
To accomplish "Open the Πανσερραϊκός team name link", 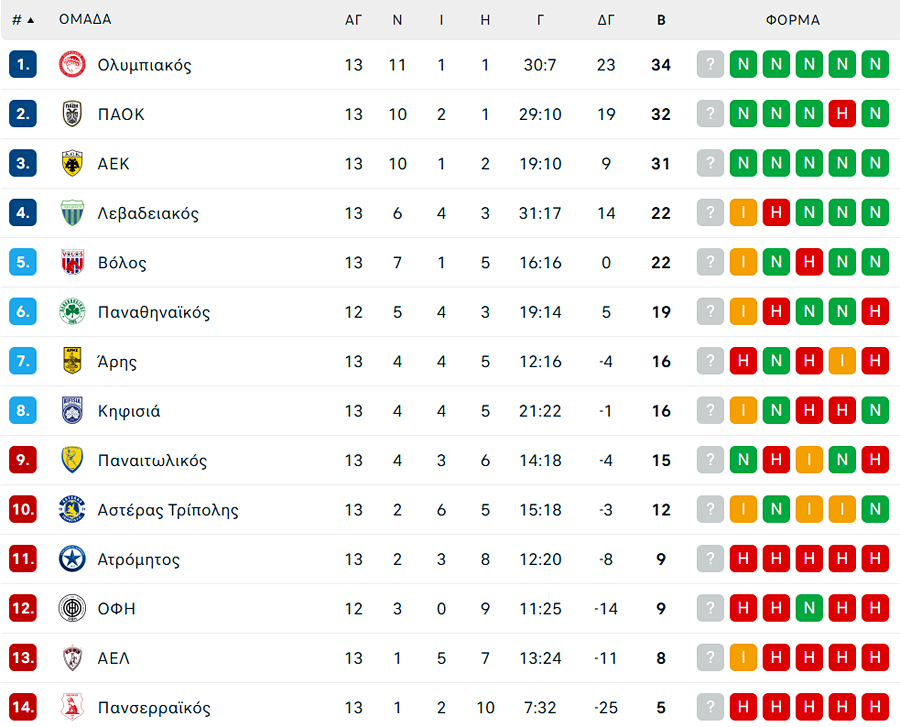I will pyautogui.click(x=154, y=708).
